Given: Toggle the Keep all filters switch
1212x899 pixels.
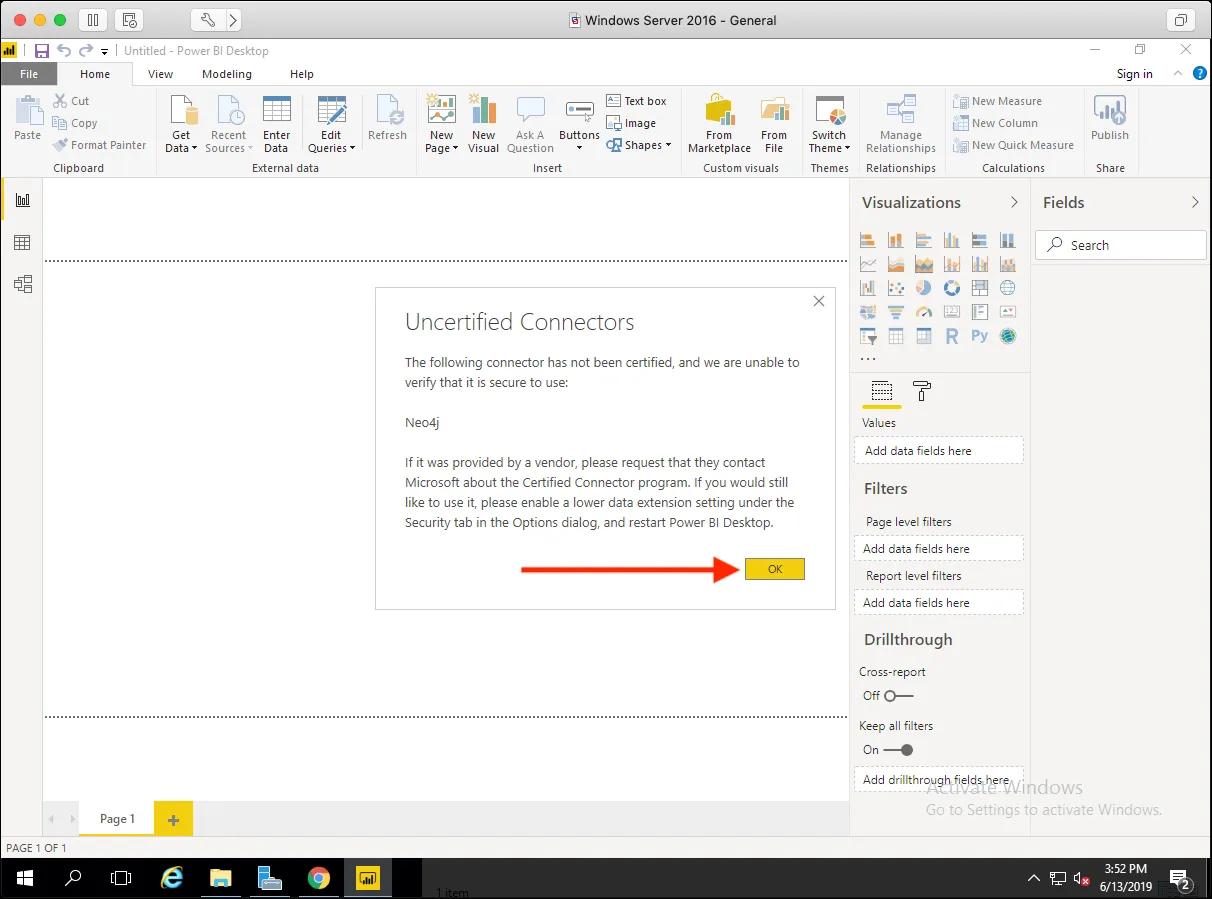Looking at the screenshot, I should tap(899, 750).
